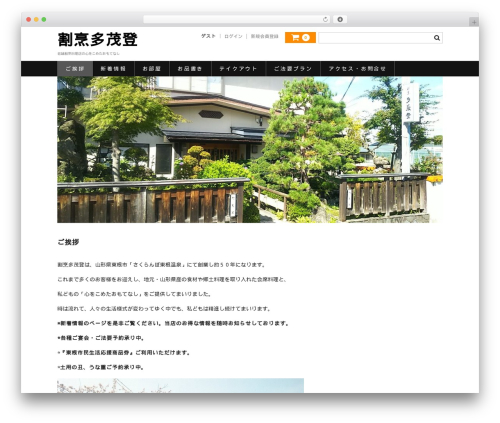Click the line about 土用の丑 うな重
Image resolution: width=500 pixels, height=423 pixels.
point(101,367)
